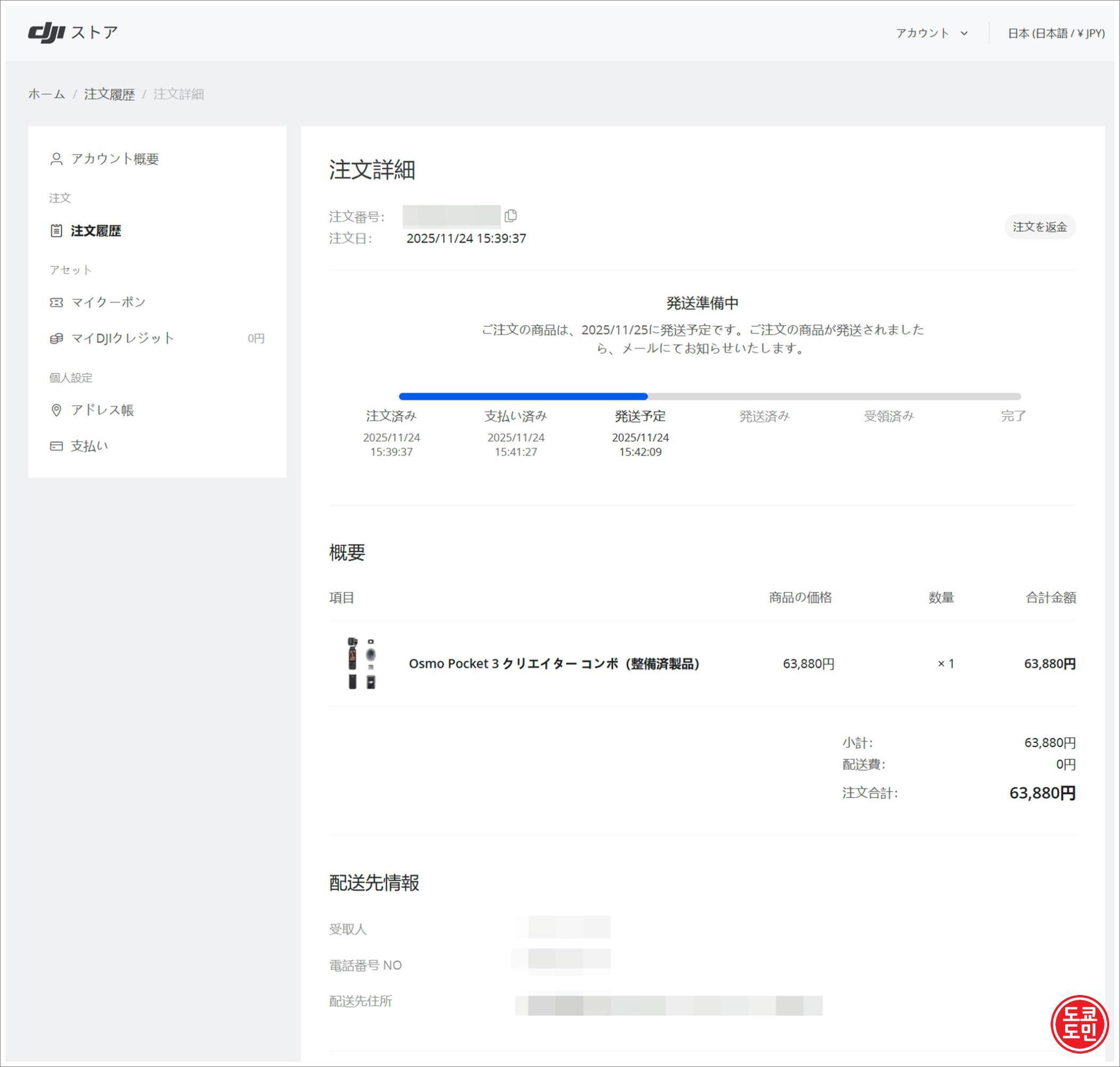Select アドレス帳 from the sidebar
The height and width of the screenshot is (1067, 1120).
pos(102,410)
